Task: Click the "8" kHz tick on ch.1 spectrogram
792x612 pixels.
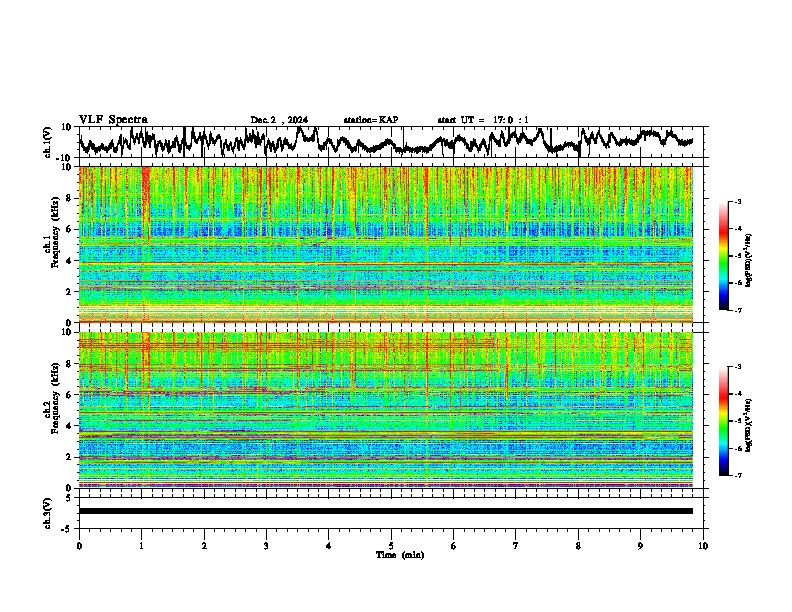Action: click(70, 198)
